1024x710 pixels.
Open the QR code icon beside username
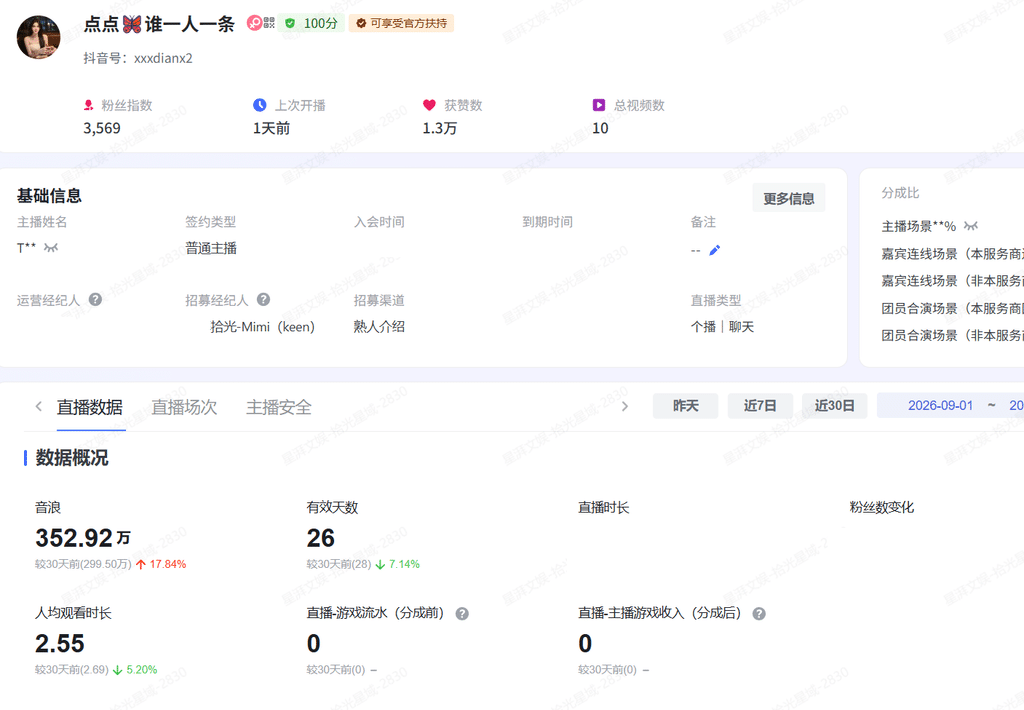tap(269, 23)
